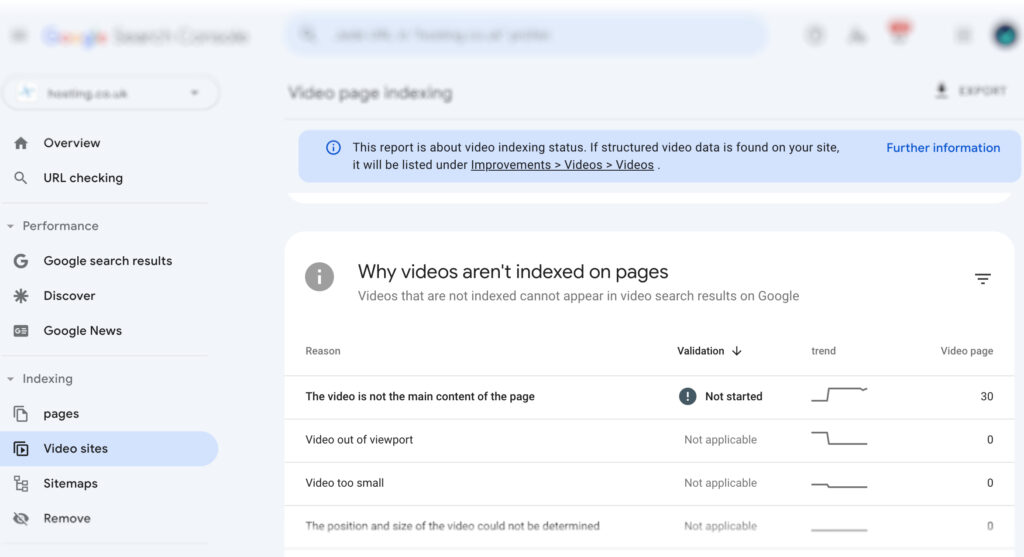Click the URL inspection search field
1024x557 pixels.
(x=527, y=35)
